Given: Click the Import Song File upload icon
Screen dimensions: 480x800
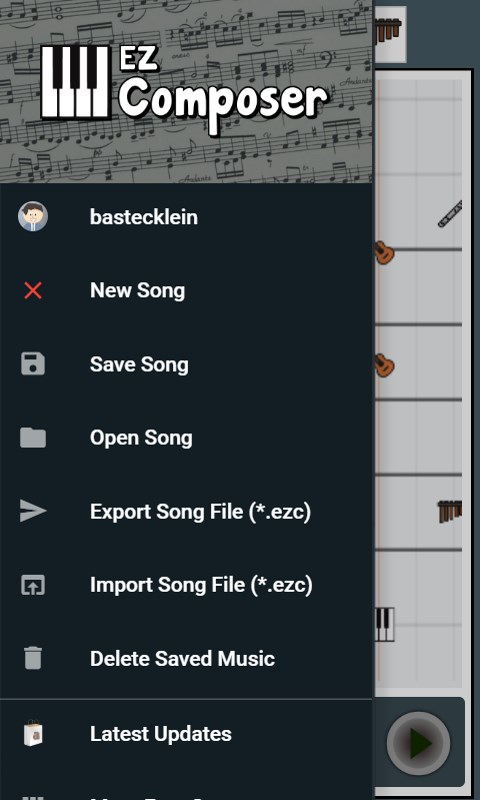Looking at the screenshot, I should tap(33, 585).
